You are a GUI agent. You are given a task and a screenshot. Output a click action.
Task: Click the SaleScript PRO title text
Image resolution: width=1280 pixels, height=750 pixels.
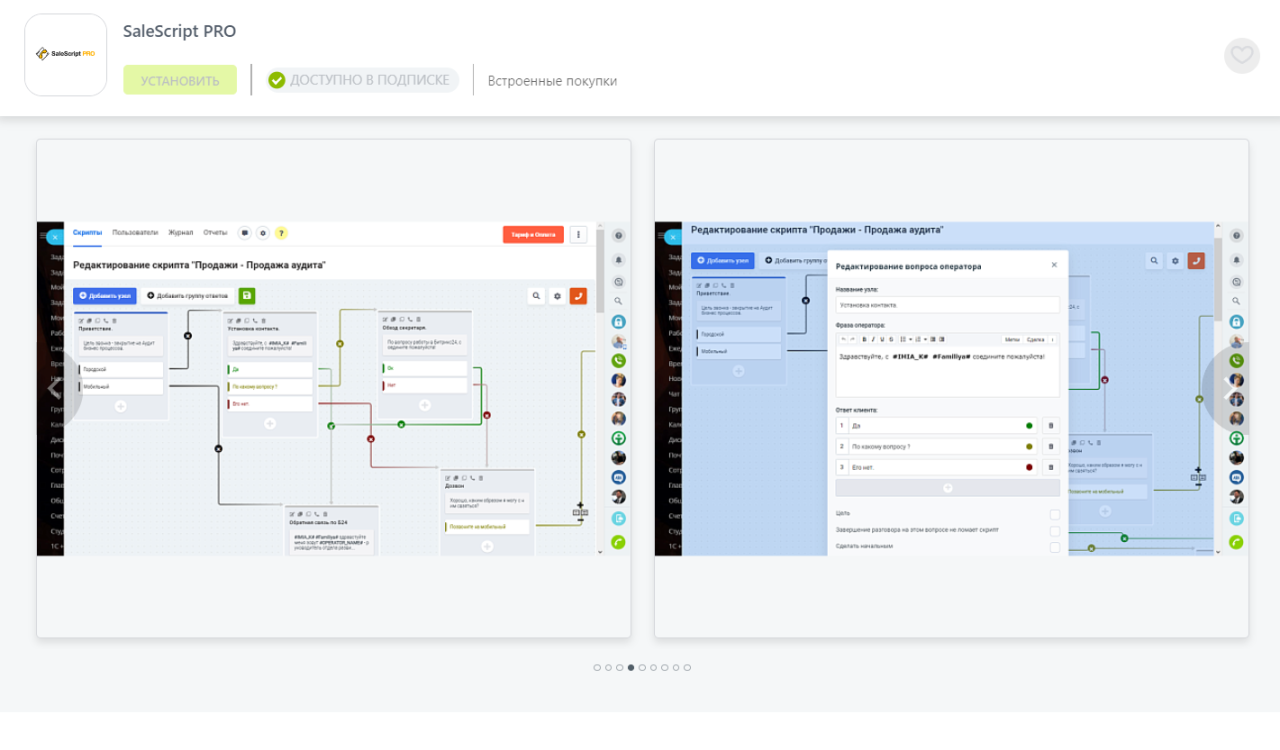coord(180,31)
